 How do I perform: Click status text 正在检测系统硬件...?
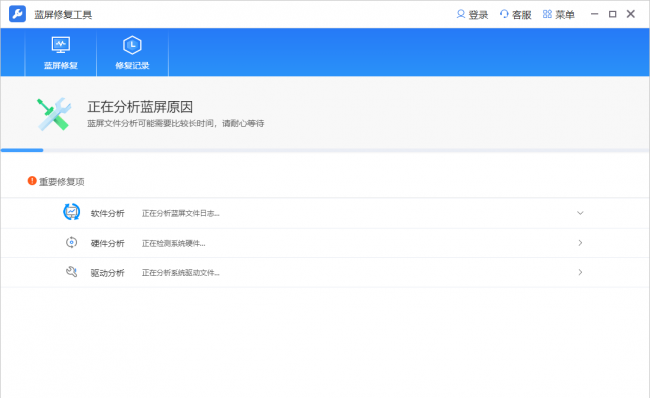[174, 243]
